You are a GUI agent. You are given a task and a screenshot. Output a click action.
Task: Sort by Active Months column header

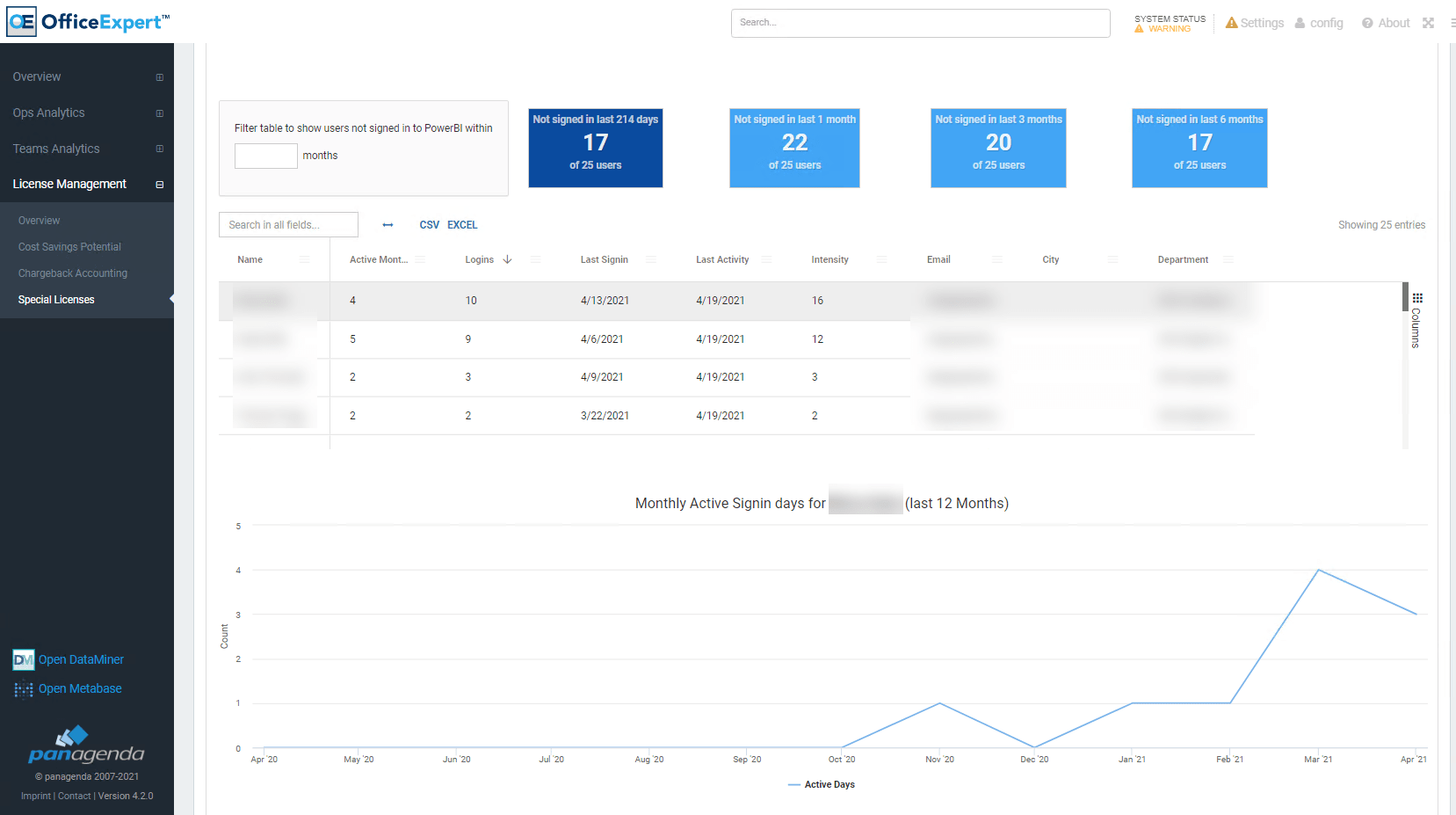point(379,259)
